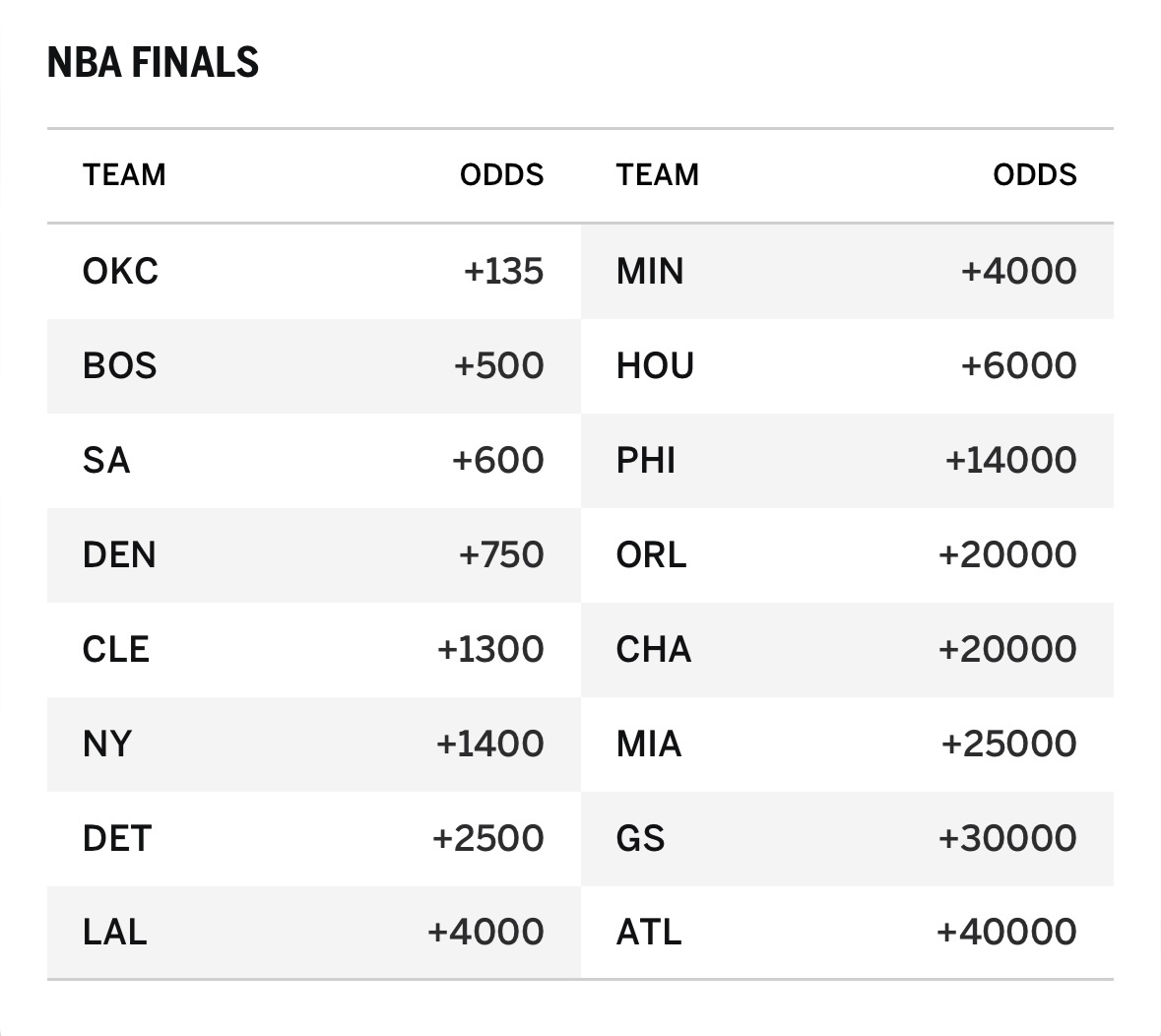Click the OKC team name
1161x1036 pixels.
(120, 271)
